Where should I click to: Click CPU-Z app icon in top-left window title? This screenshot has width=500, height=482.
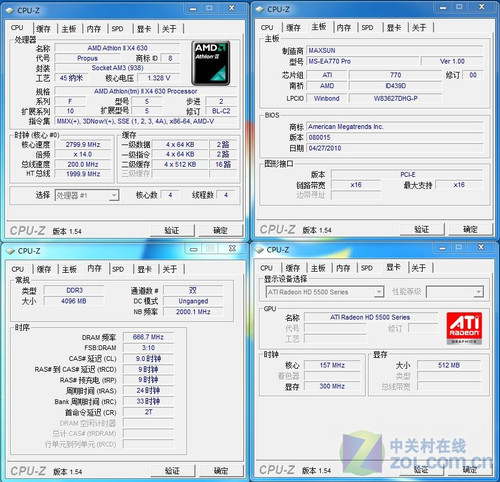pyautogui.click(x=10, y=10)
